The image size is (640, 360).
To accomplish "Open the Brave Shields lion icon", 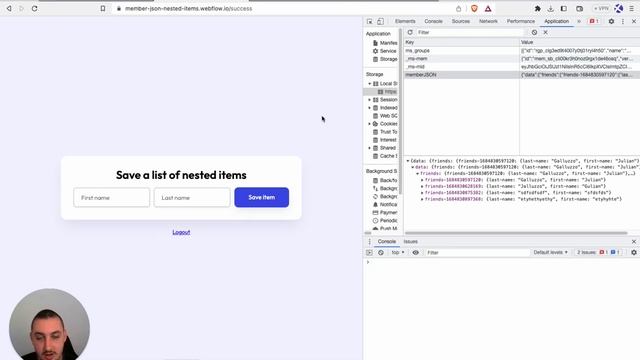I will click(x=474, y=8).
